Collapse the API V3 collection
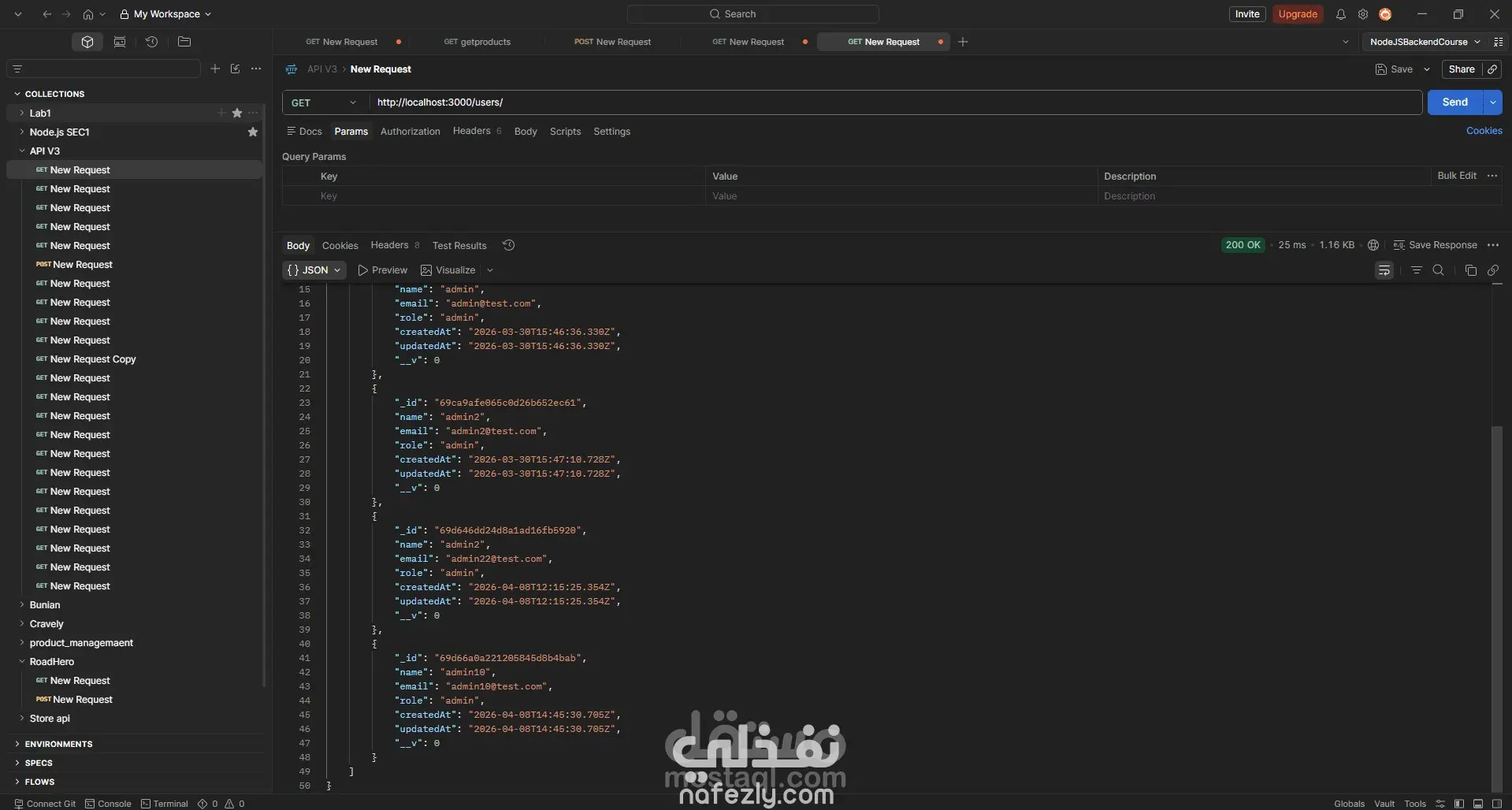Image resolution: width=1512 pixels, height=810 pixels. pos(22,150)
